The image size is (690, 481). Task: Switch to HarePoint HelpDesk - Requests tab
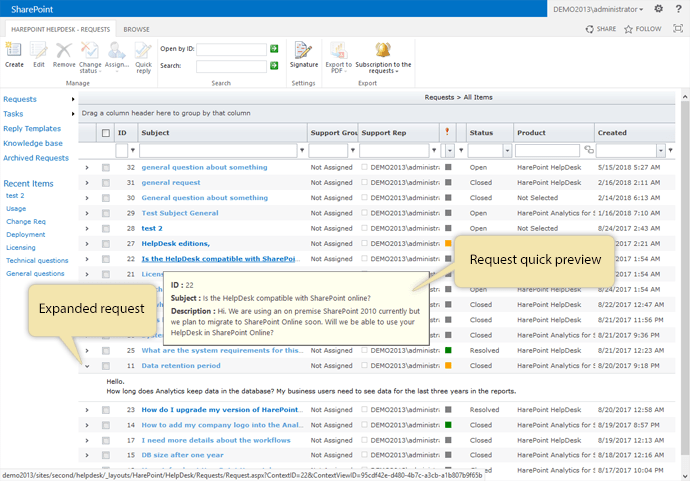pos(61,29)
